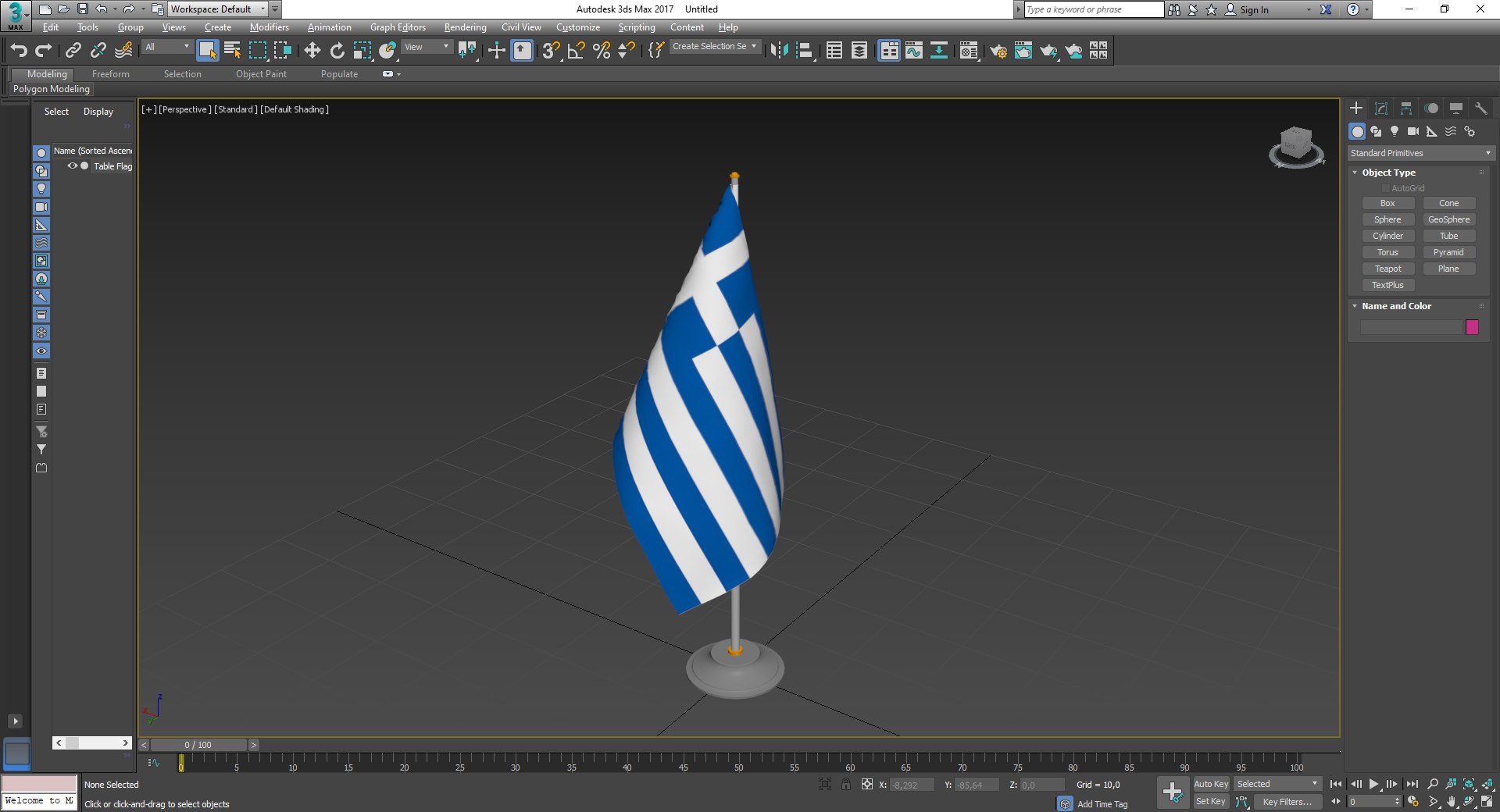Toggle the Angle Snap button
The height and width of the screenshot is (812, 1500).
pyautogui.click(x=576, y=51)
